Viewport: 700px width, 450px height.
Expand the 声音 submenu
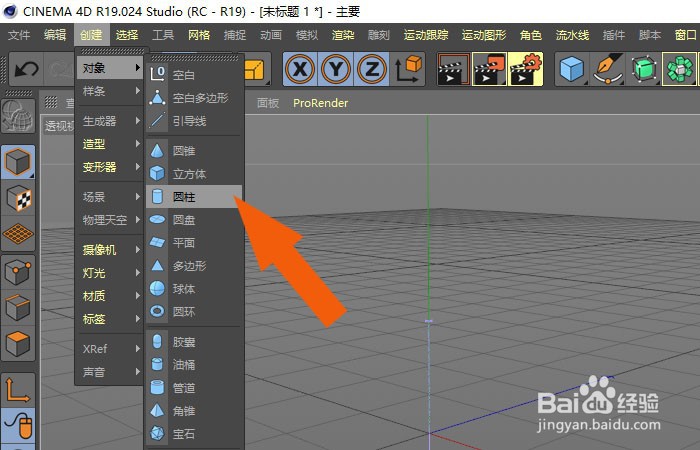(110, 372)
